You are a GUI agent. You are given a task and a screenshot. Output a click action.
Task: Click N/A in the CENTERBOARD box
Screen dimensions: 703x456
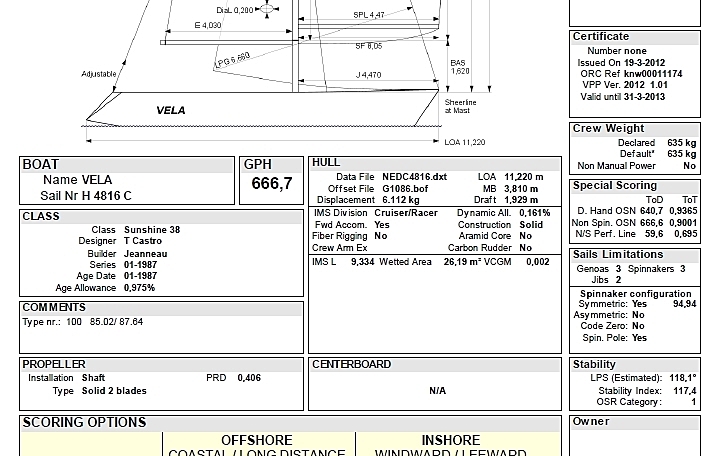[x=438, y=391]
